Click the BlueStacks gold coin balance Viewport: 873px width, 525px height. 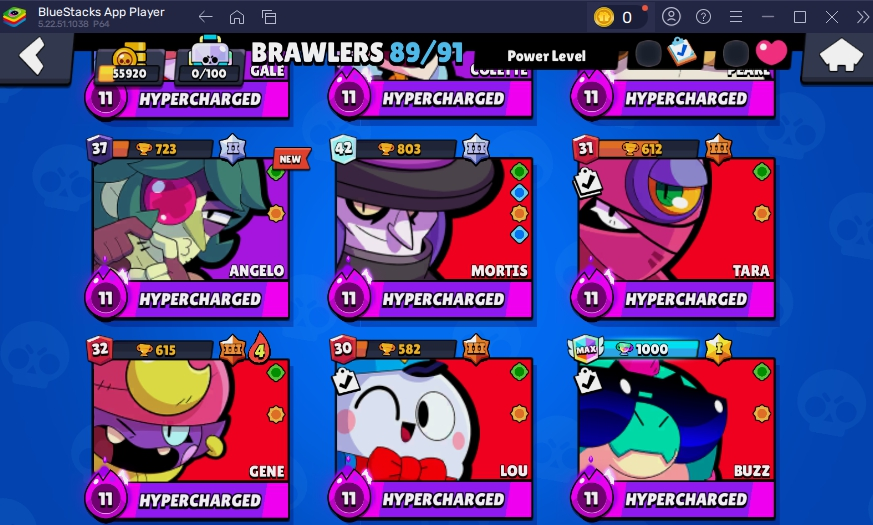tap(617, 17)
